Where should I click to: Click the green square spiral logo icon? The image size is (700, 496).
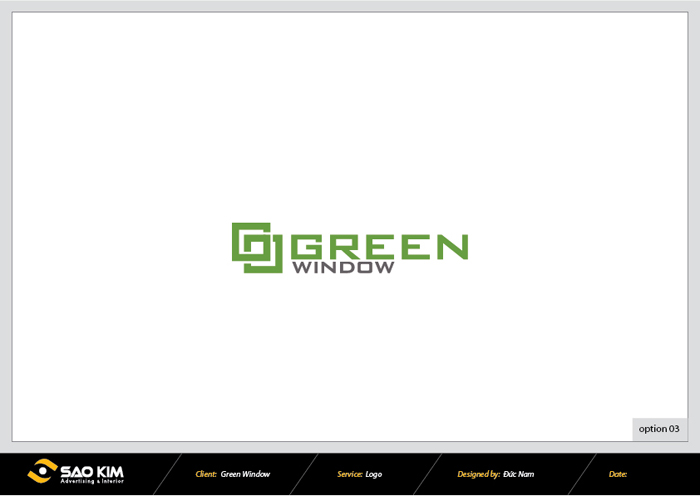pos(258,247)
